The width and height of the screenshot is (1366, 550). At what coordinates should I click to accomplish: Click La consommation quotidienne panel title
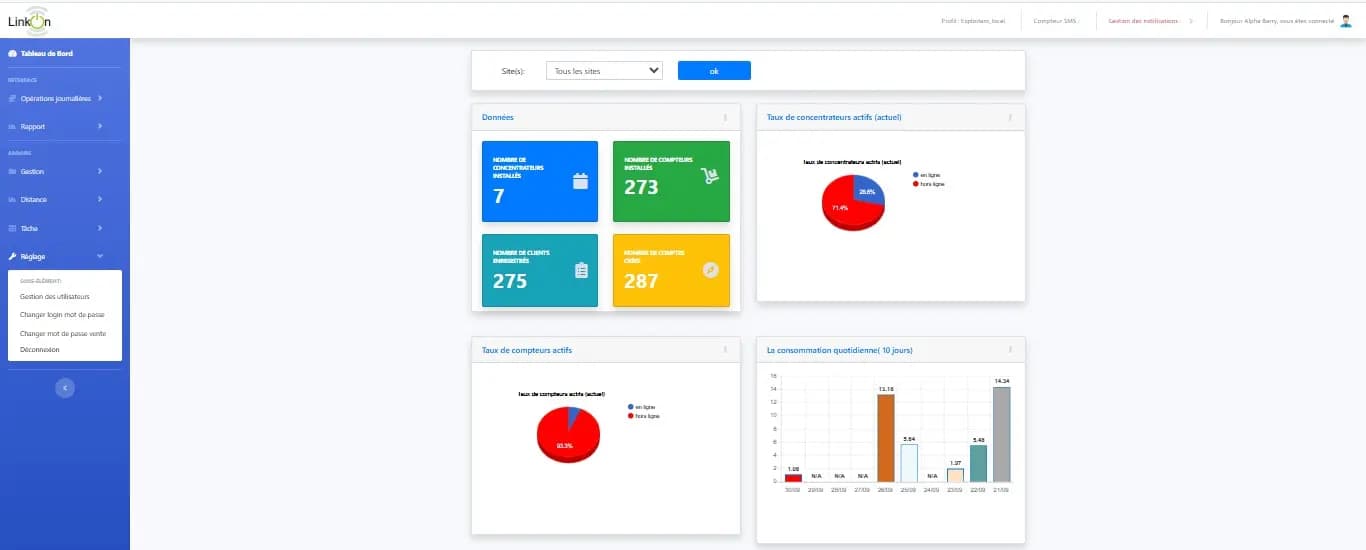click(x=840, y=350)
